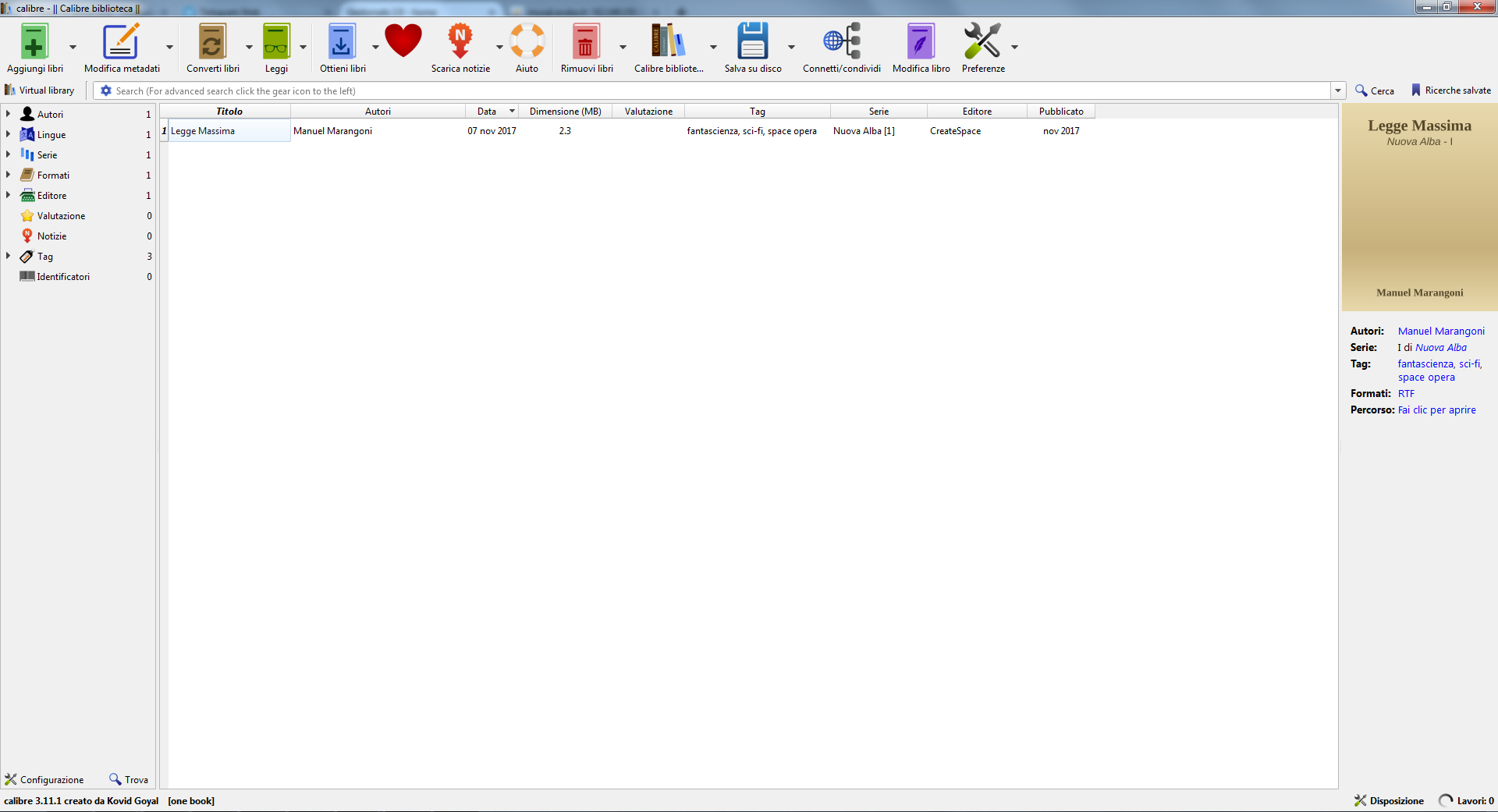Open the Modifica metadati dropdown arrow
This screenshot has height=812, width=1498.
169,47
